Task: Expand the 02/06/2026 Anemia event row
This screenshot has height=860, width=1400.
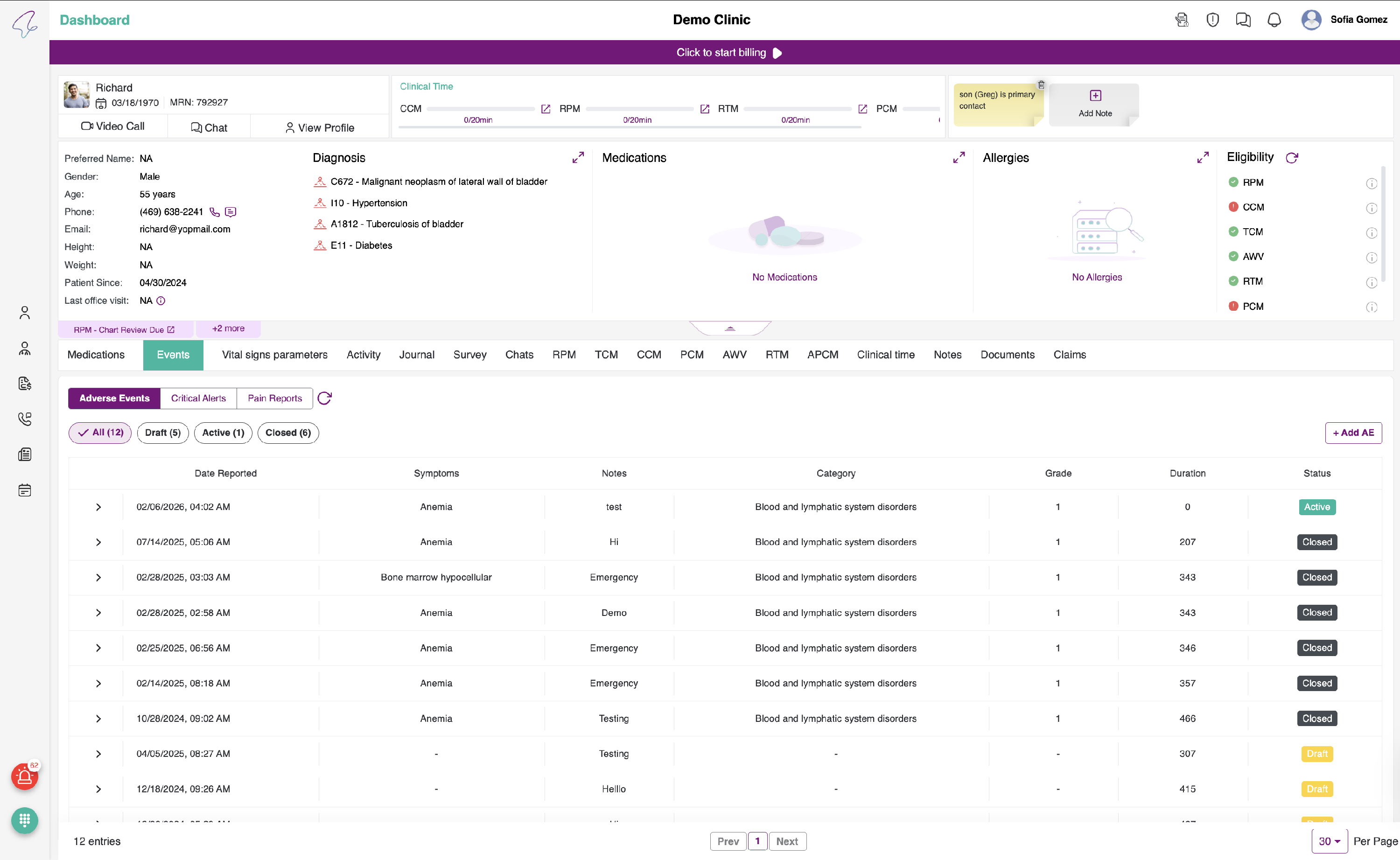Action: click(x=98, y=507)
